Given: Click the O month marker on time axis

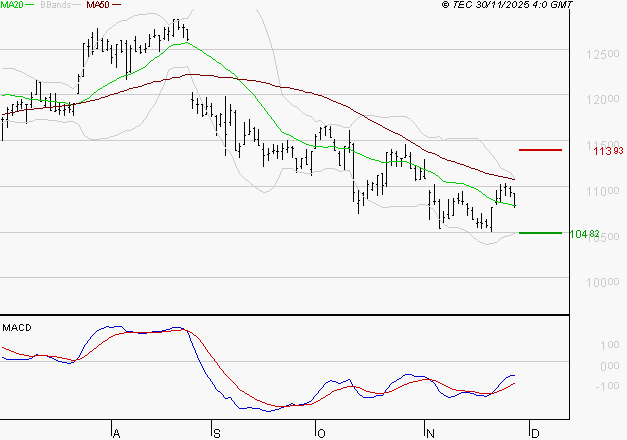Looking at the screenshot, I should pos(321,434).
